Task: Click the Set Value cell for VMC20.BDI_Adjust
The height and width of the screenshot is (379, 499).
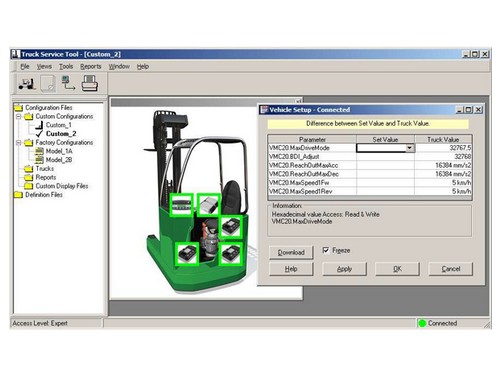Action: 385,157
